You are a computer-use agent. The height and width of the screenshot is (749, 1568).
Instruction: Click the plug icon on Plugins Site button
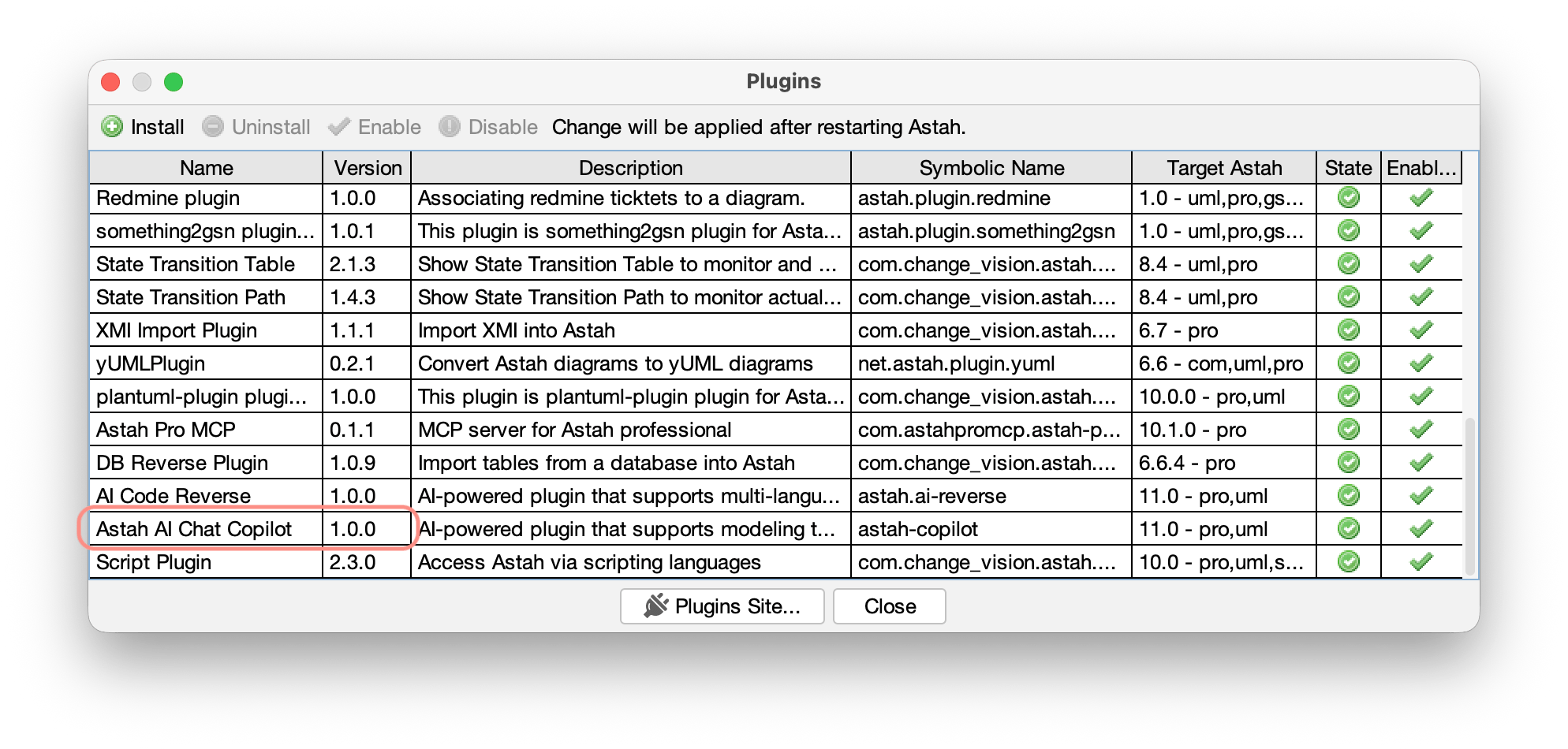[x=655, y=606]
